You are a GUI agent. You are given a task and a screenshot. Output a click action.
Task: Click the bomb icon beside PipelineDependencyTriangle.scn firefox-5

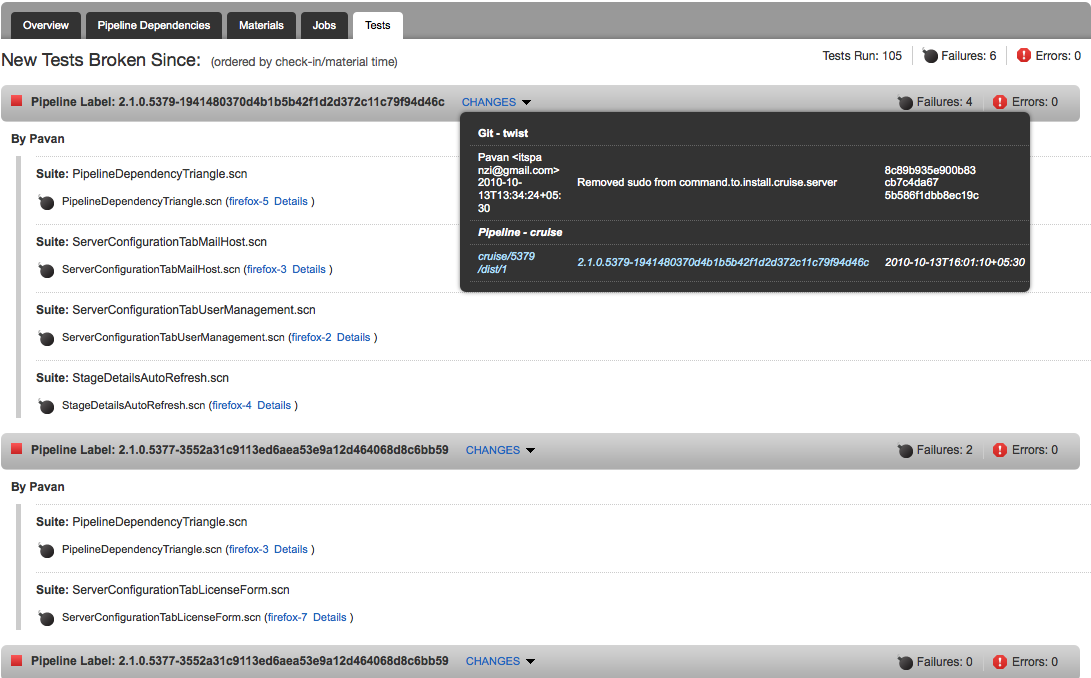pyautogui.click(x=46, y=202)
